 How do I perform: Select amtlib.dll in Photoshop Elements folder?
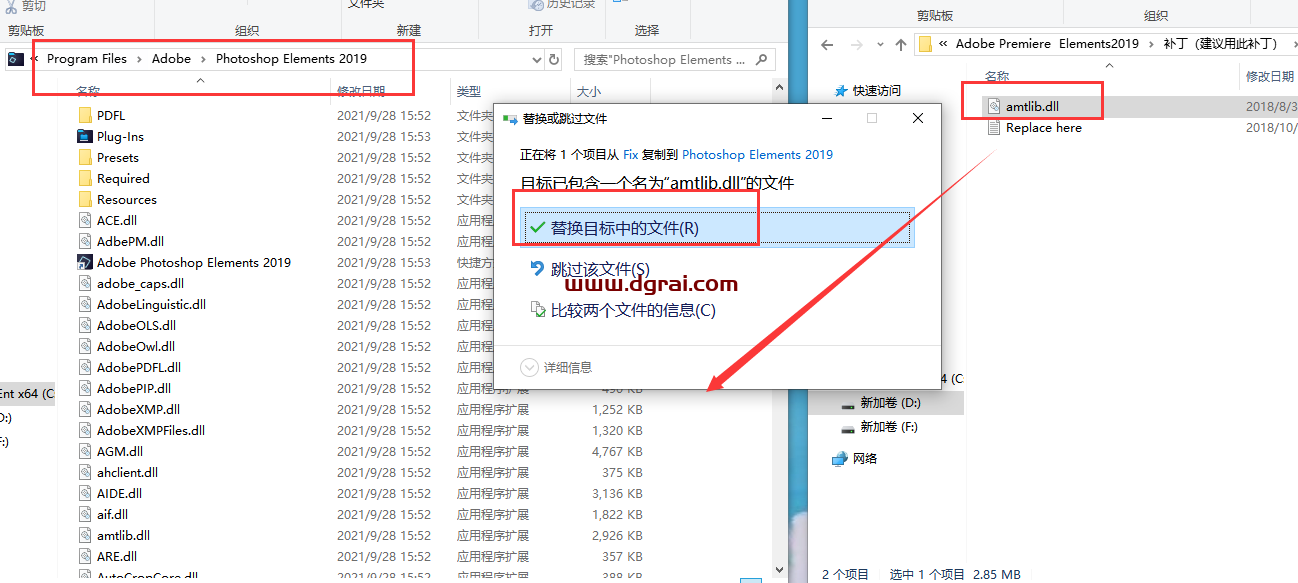(123, 536)
